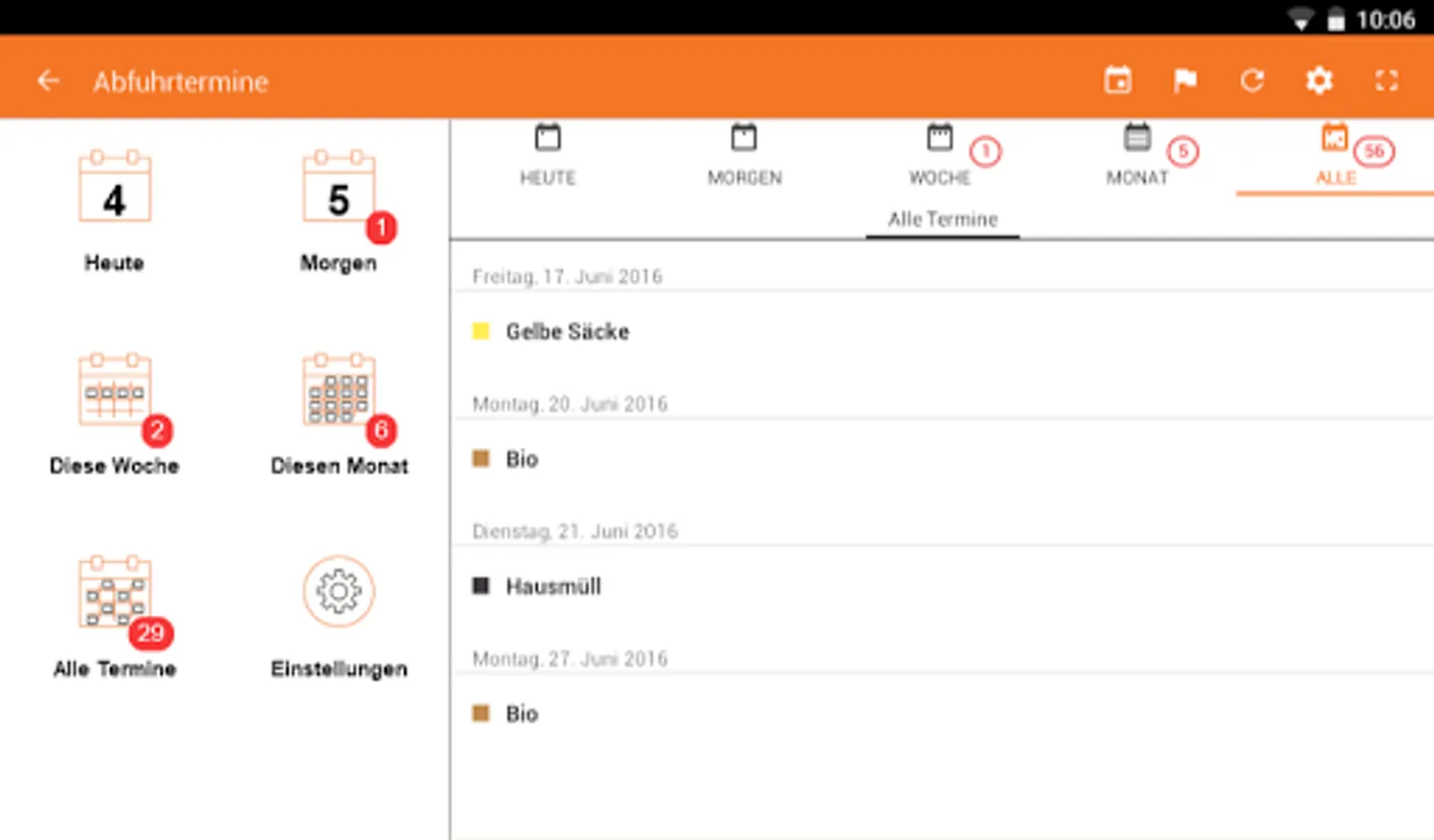The height and width of the screenshot is (840, 1434).
Task: Switch to the MORGEN tab
Action: pyautogui.click(x=744, y=157)
